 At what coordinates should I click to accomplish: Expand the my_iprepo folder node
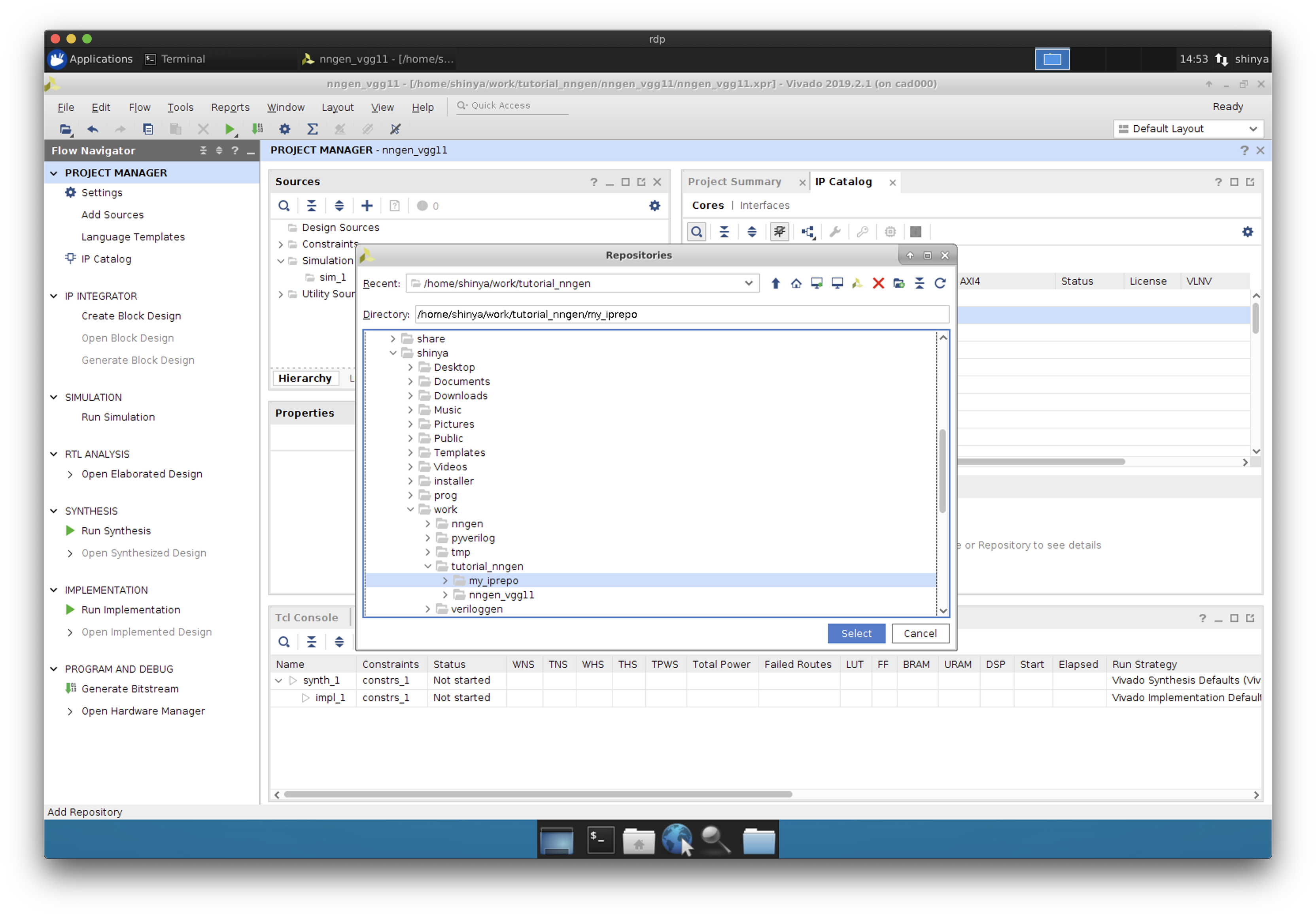(x=445, y=580)
